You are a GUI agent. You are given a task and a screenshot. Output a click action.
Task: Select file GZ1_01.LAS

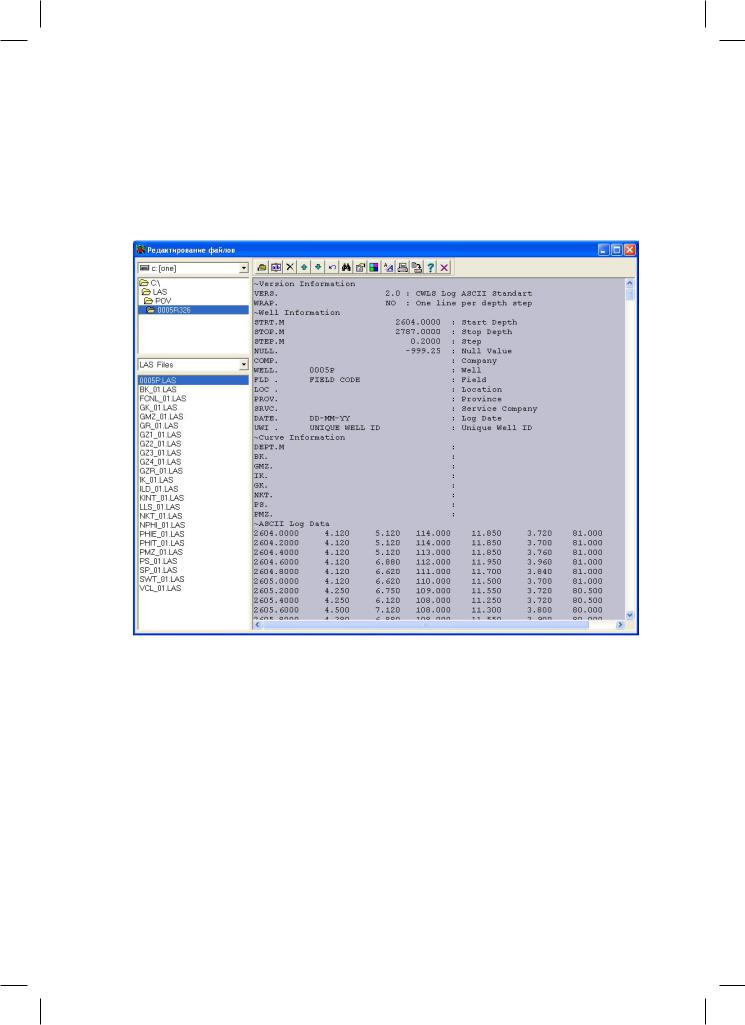coord(160,435)
